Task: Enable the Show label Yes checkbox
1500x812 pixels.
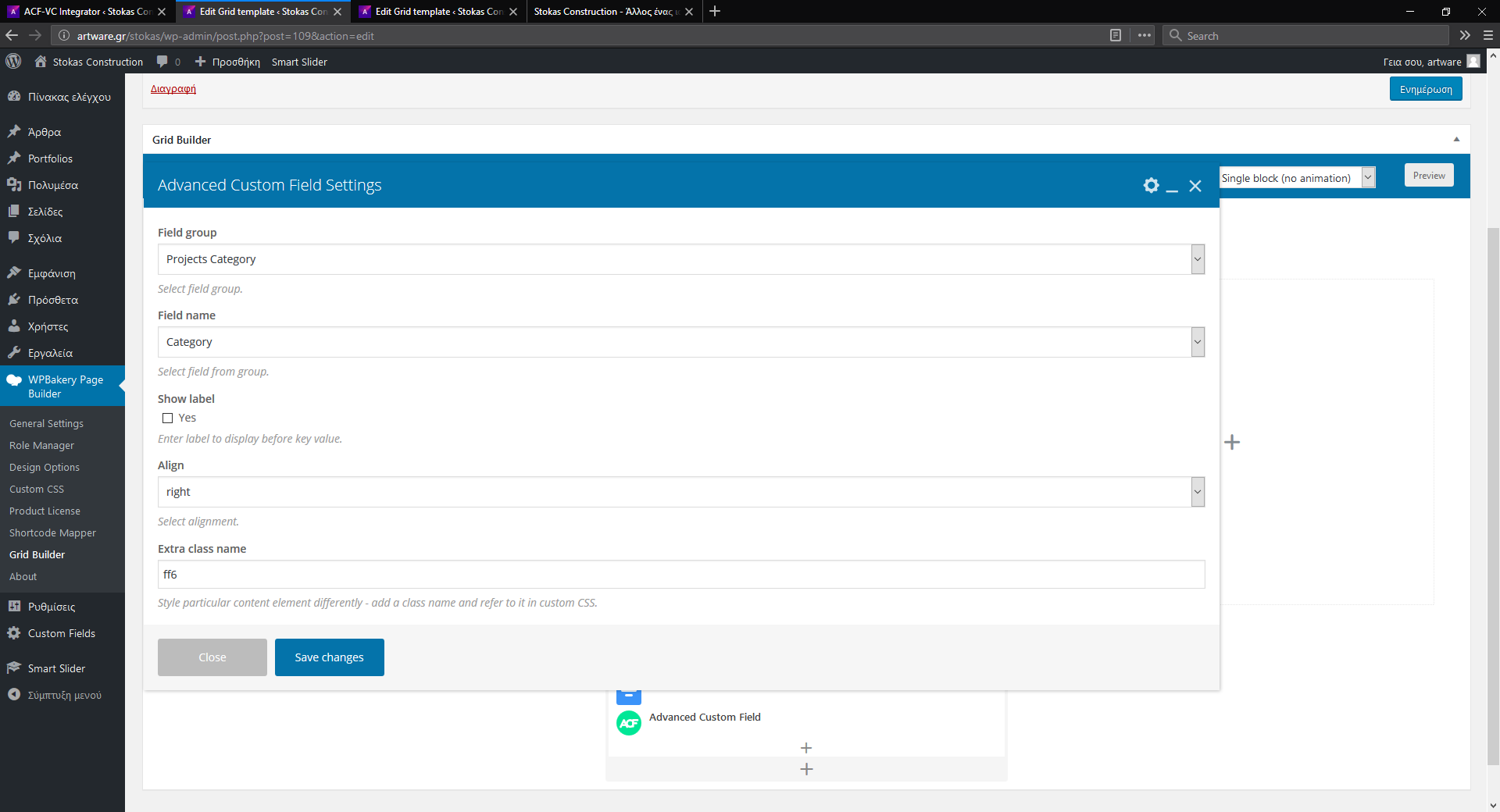Action: (x=167, y=418)
